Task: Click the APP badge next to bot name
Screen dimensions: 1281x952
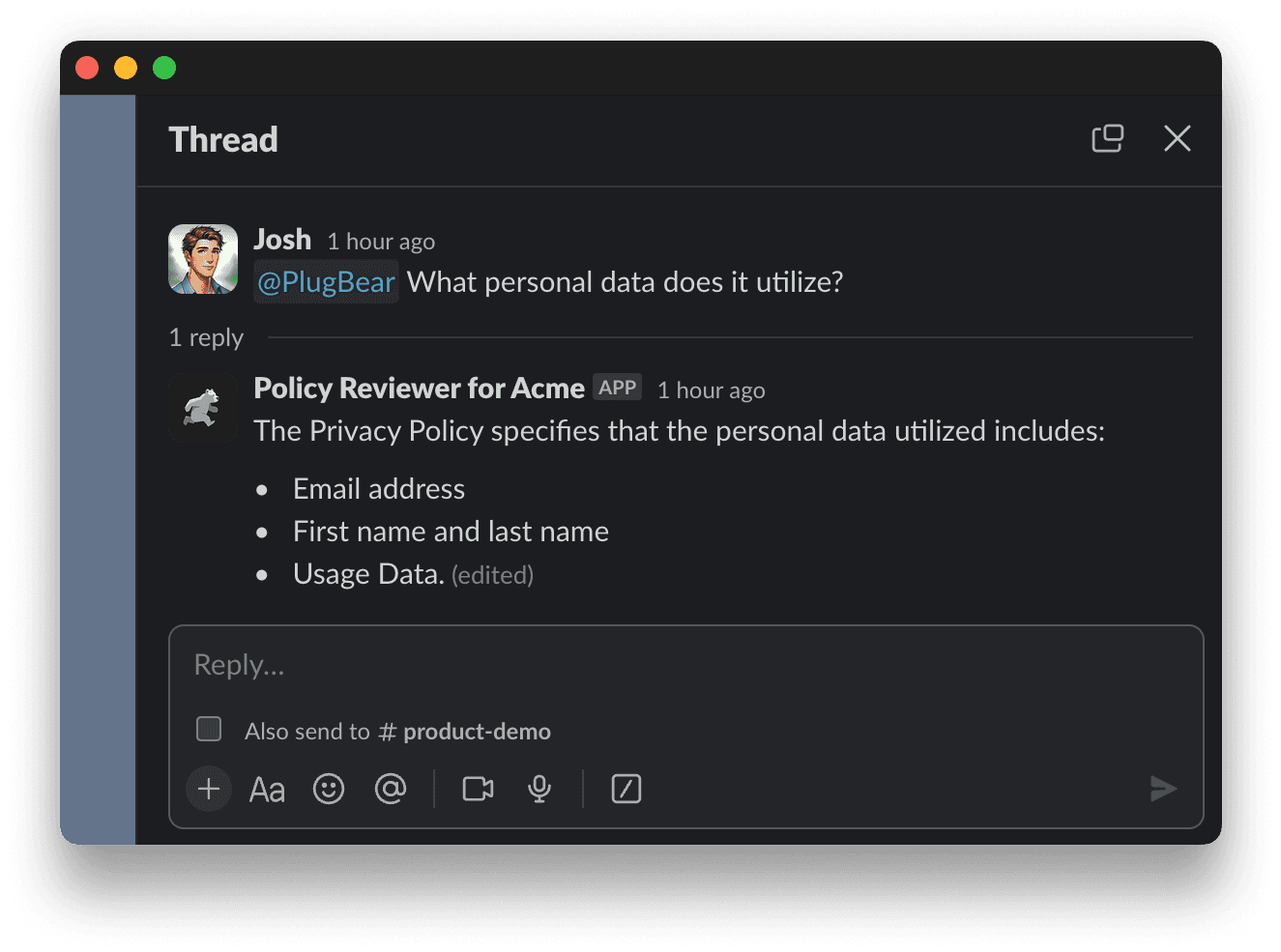Action: [617, 387]
